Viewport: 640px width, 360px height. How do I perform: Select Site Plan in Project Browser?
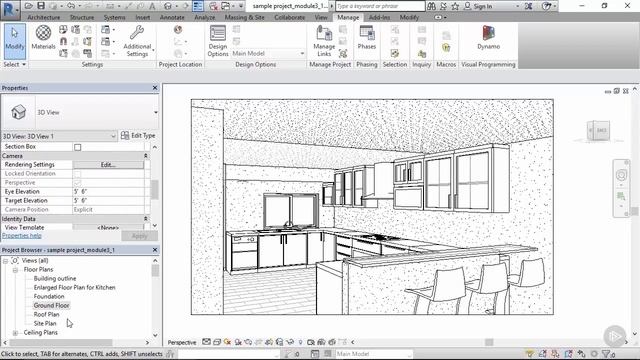pyautogui.click(x=45, y=323)
